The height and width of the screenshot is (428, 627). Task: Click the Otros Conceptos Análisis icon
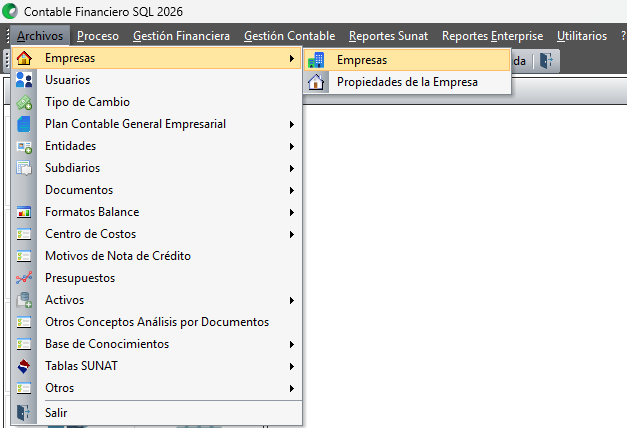[24, 322]
